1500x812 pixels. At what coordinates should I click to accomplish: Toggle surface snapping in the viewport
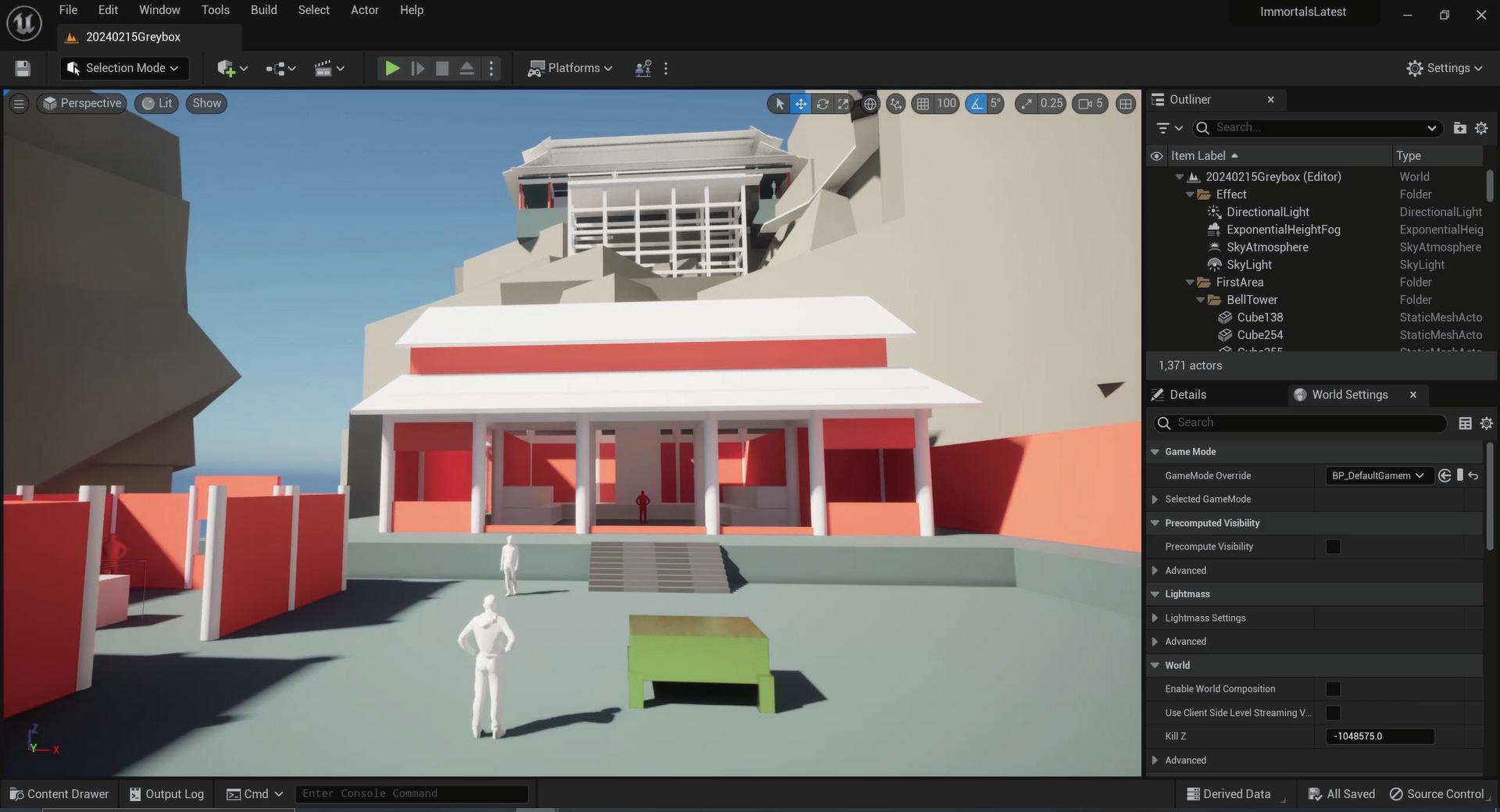click(895, 103)
